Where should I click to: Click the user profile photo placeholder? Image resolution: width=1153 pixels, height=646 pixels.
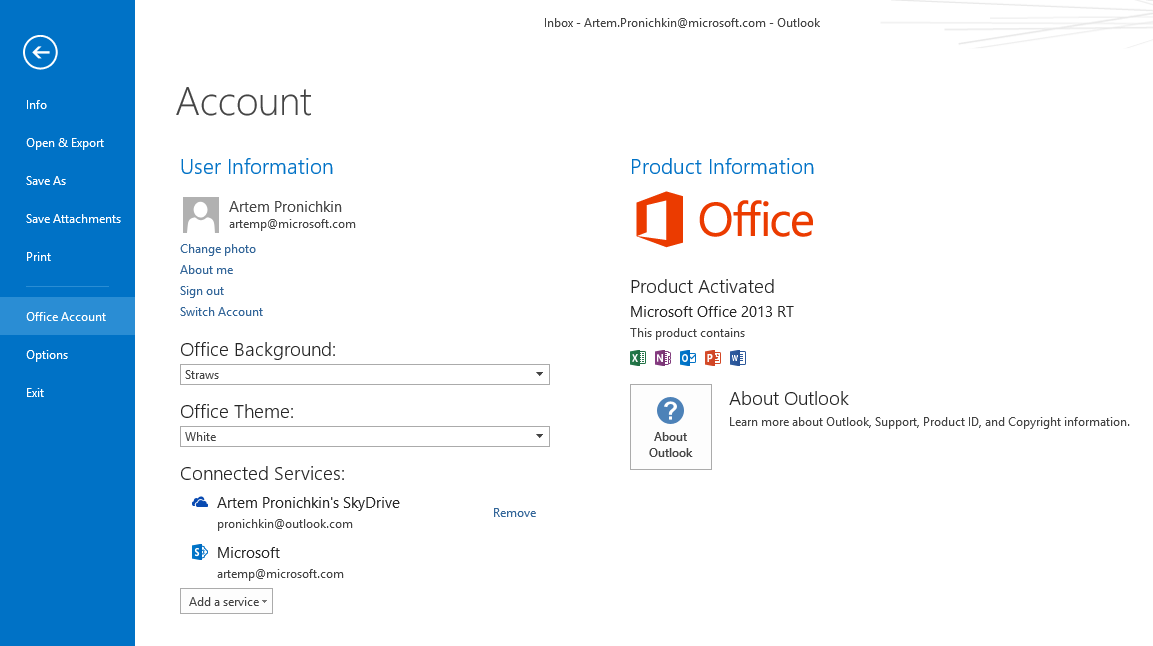pos(201,215)
